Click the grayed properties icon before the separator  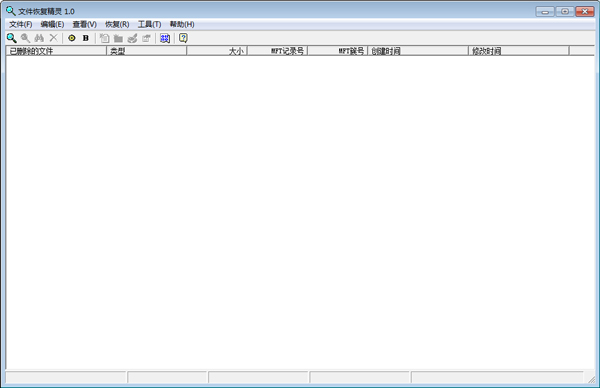(x=146, y=38)
